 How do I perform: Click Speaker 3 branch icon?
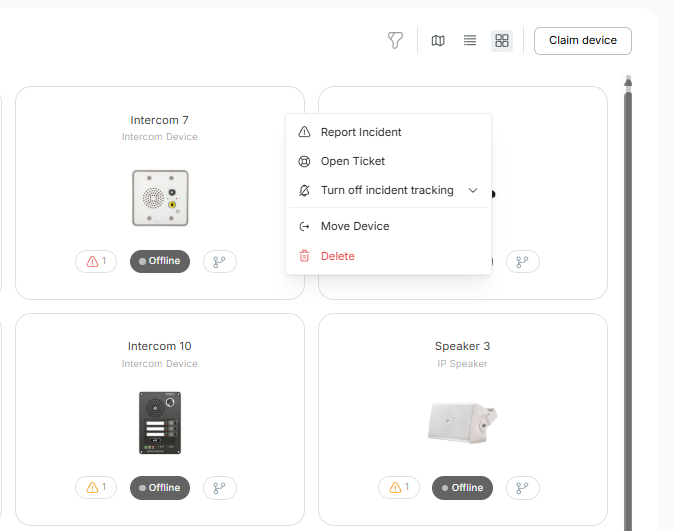(x=522, y=488)
